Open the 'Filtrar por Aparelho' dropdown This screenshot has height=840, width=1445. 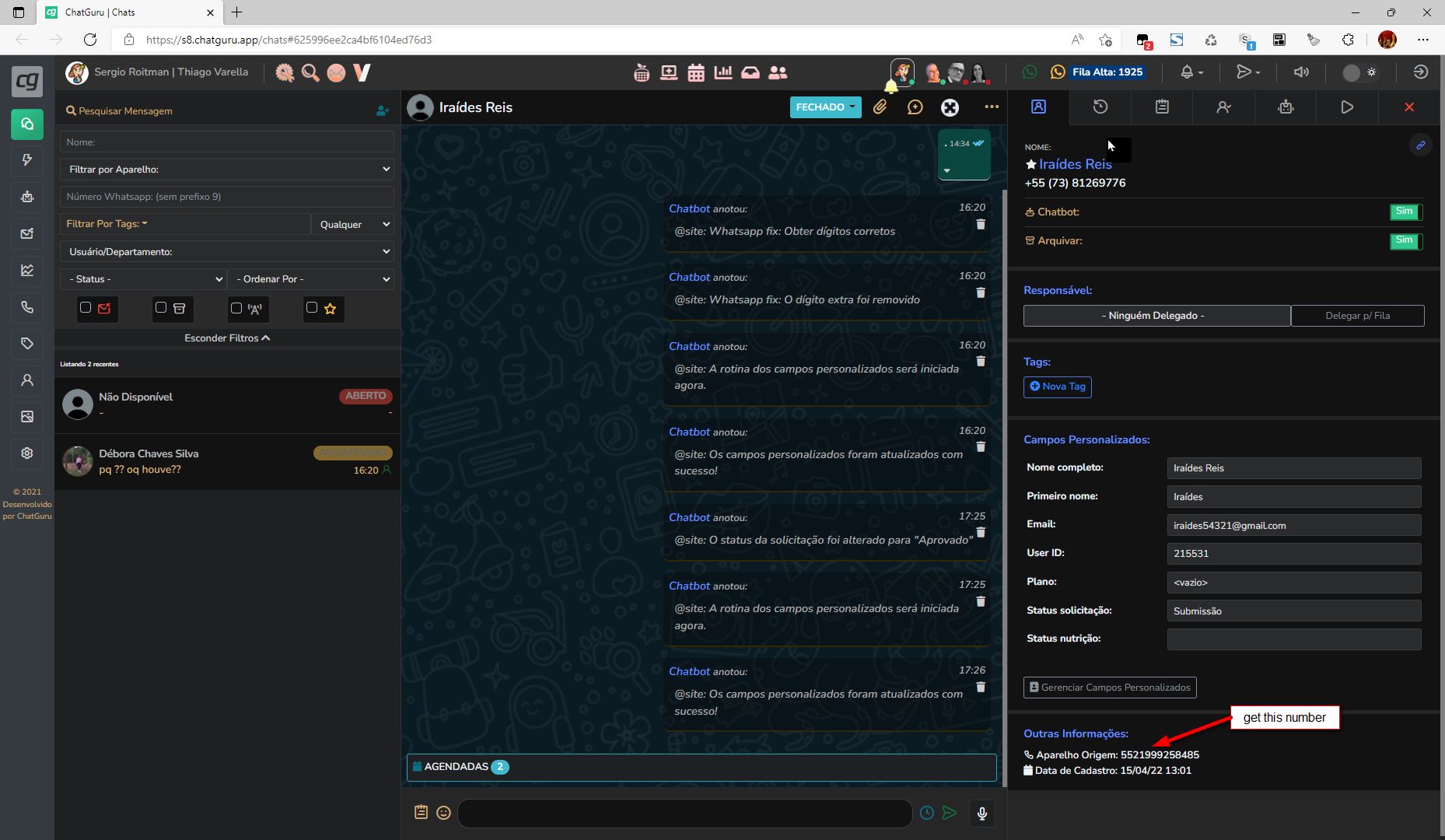coord(227,170)
